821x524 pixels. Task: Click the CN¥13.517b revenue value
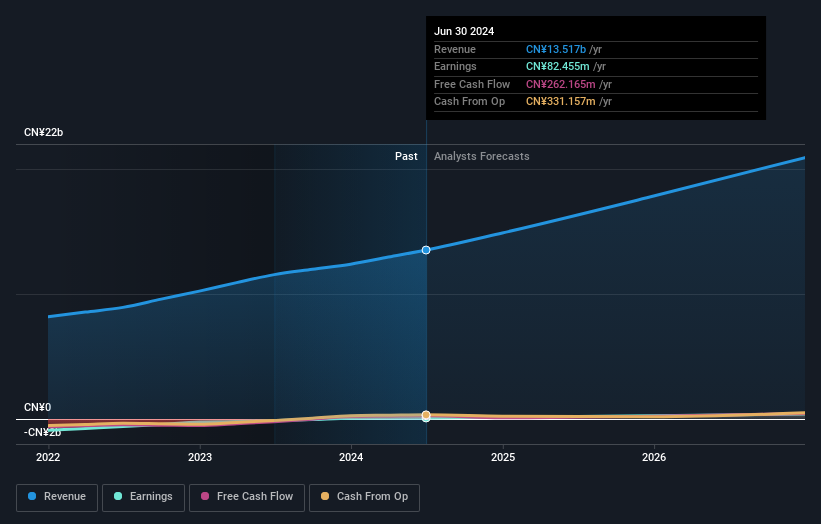tap(556, 49)
